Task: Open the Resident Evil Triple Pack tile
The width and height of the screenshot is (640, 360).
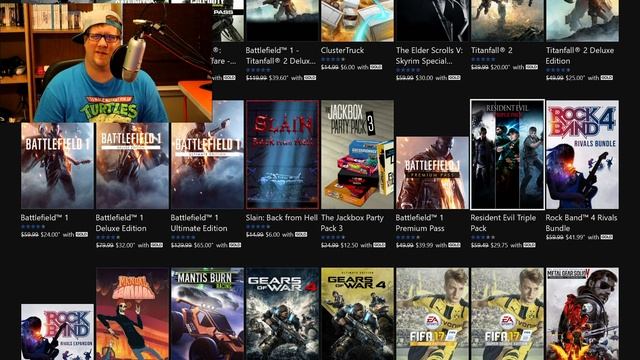Action: pos(507,155)
